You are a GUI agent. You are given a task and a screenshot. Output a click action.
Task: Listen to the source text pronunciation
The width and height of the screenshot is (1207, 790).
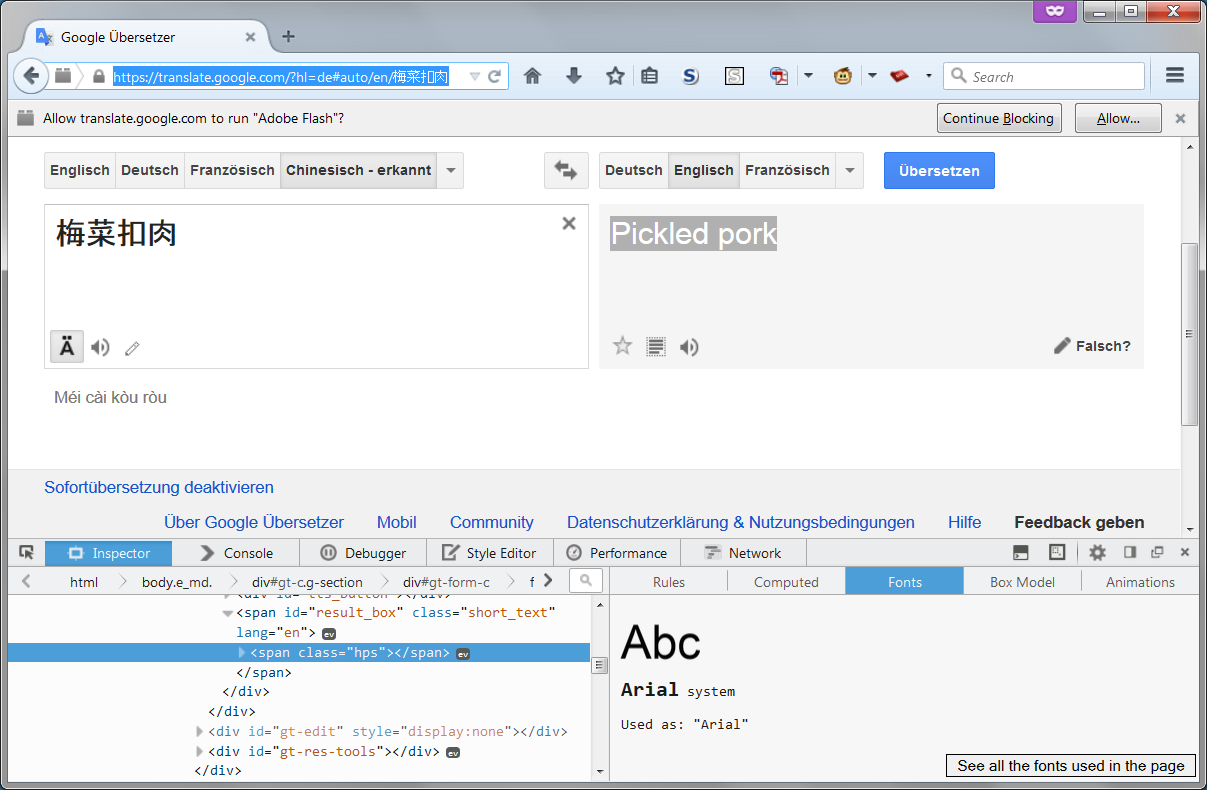100,348
